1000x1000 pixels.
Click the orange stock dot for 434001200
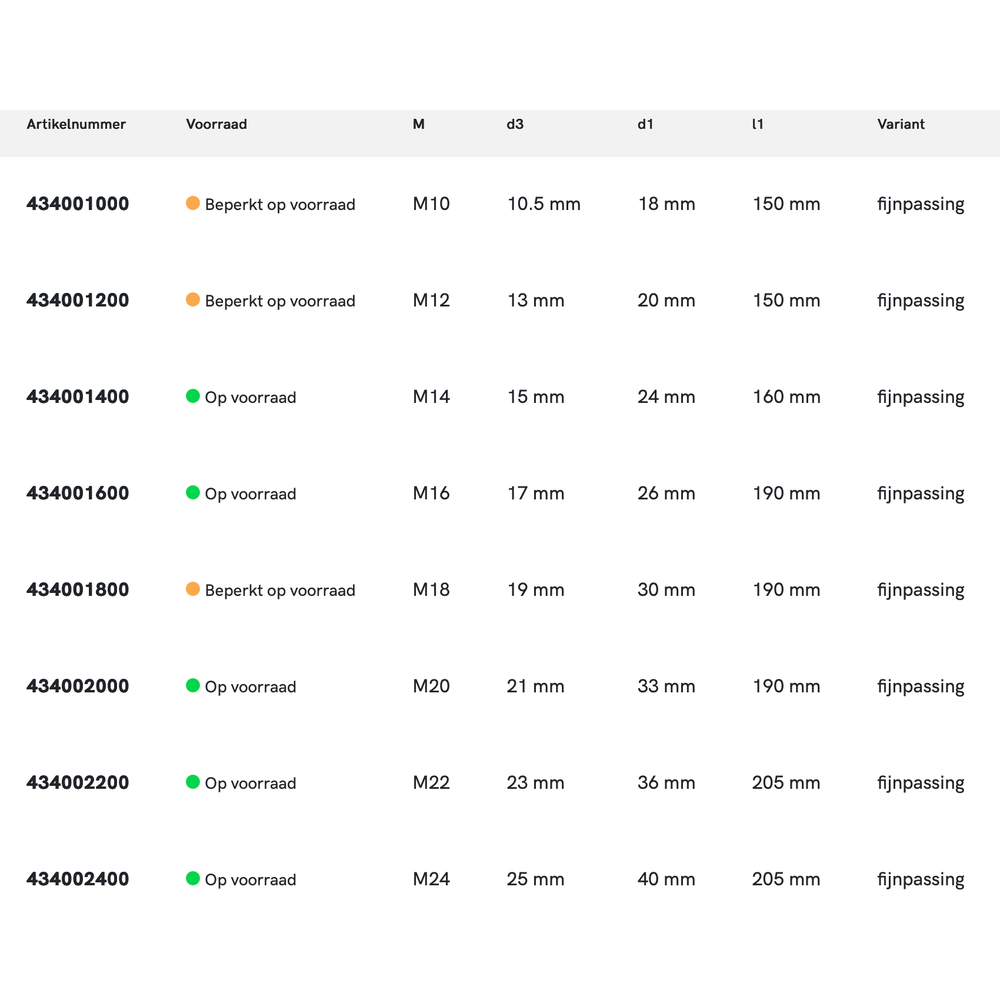(193, 300)
